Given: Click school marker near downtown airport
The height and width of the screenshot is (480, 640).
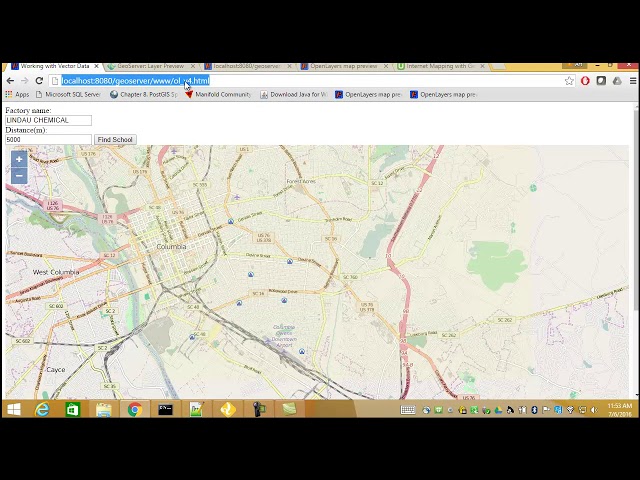Looking at the screenshot, I should 302,351.
